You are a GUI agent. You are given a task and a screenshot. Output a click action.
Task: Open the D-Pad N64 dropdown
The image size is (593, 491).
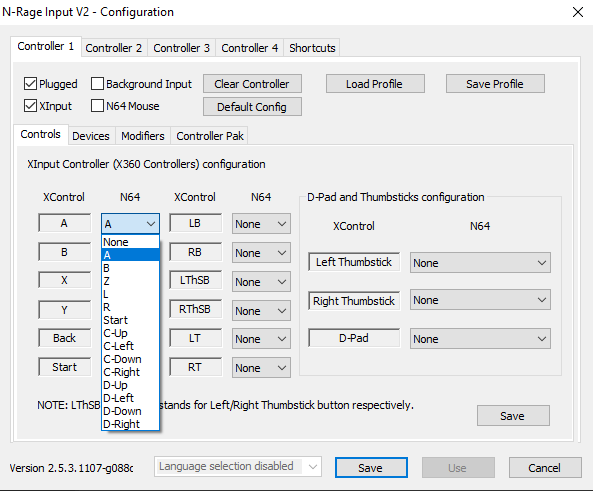pos(480,339)
